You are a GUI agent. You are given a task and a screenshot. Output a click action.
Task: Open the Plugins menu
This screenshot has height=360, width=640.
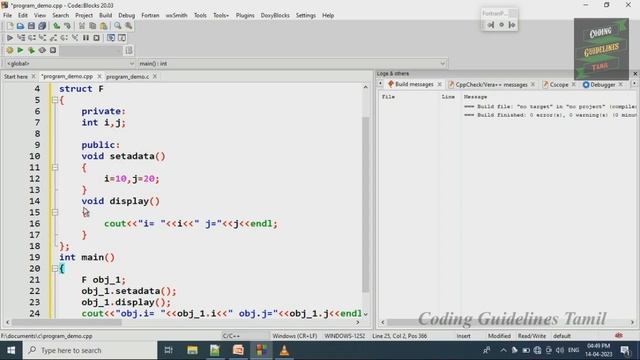click(245, 15)
